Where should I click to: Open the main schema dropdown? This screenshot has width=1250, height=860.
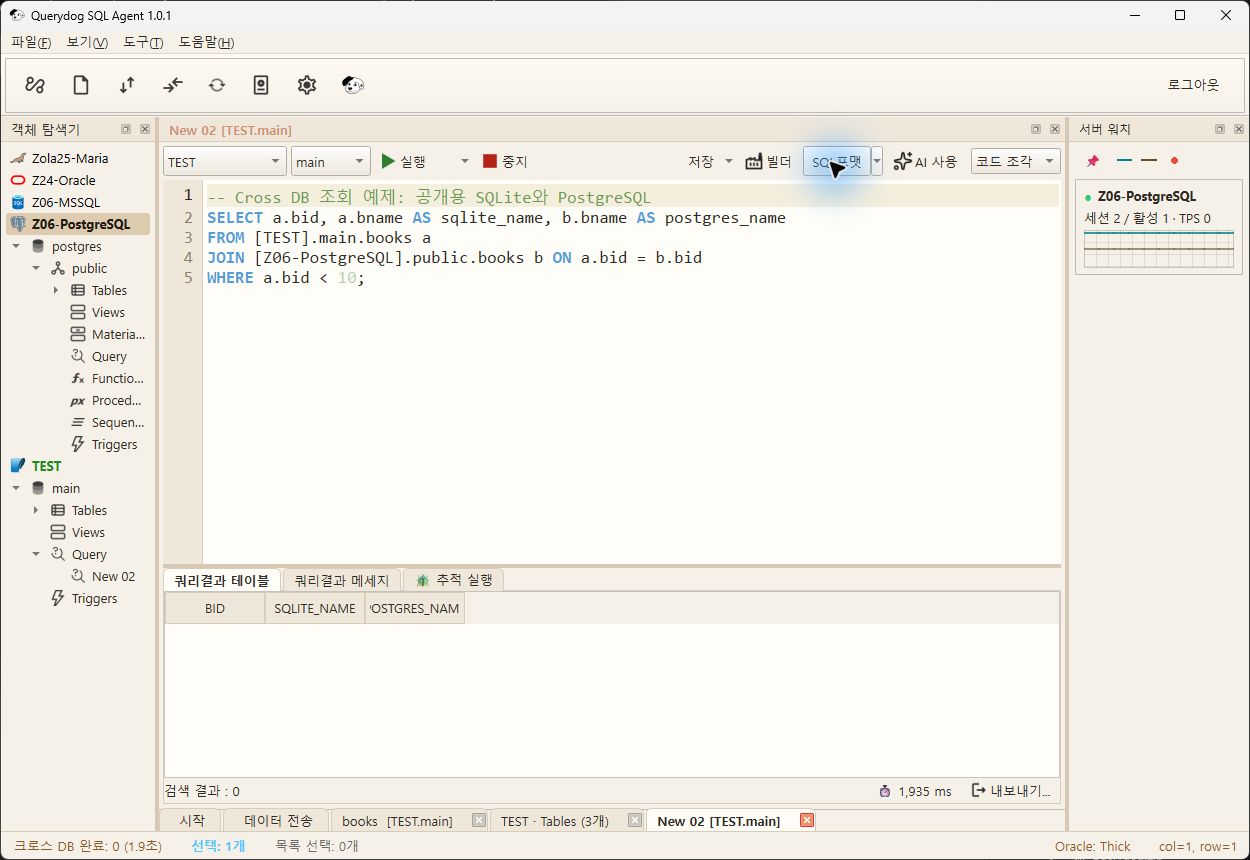click(x=331, y=162)
